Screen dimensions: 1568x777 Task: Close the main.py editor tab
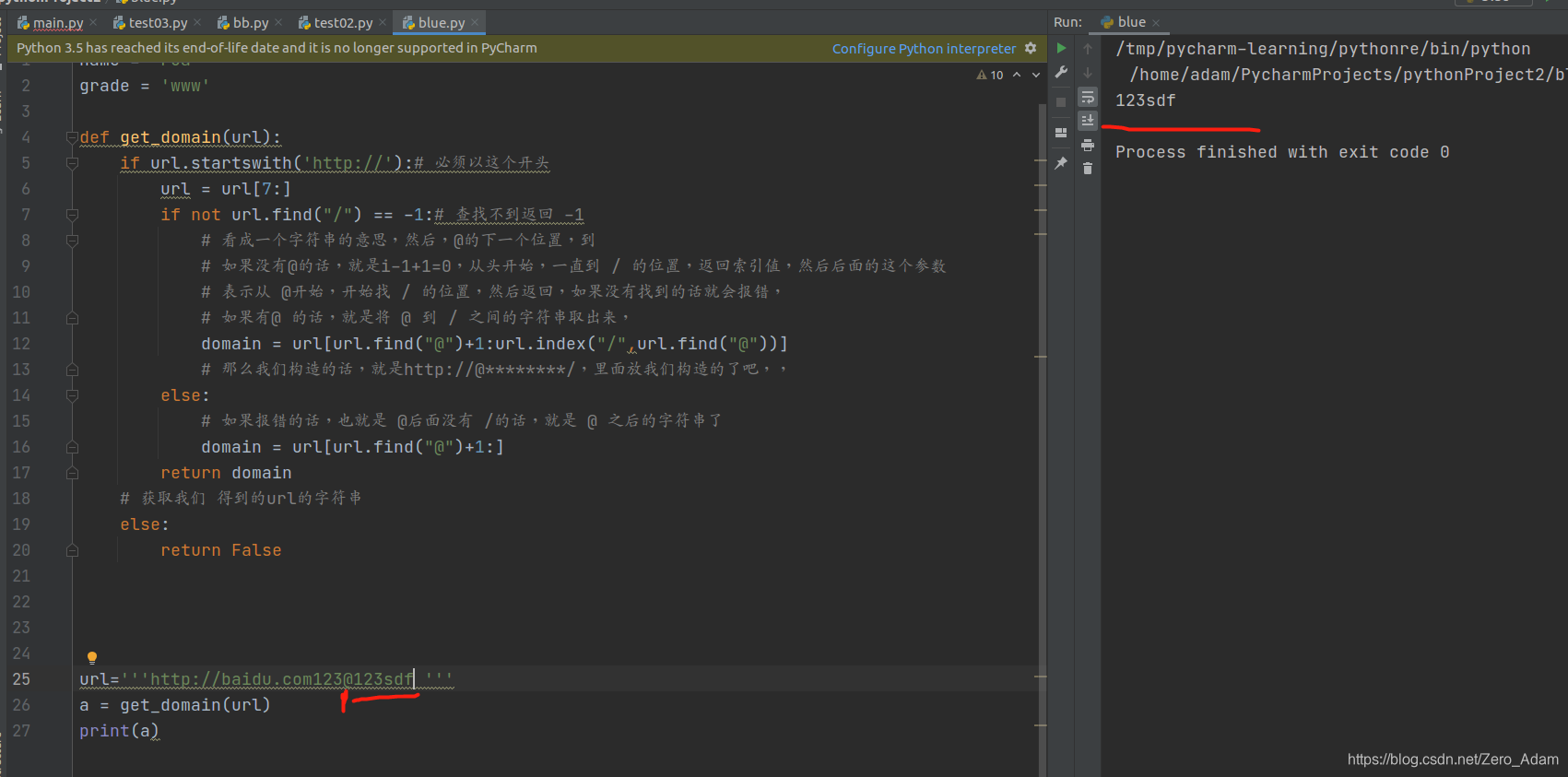pos(93,22)
